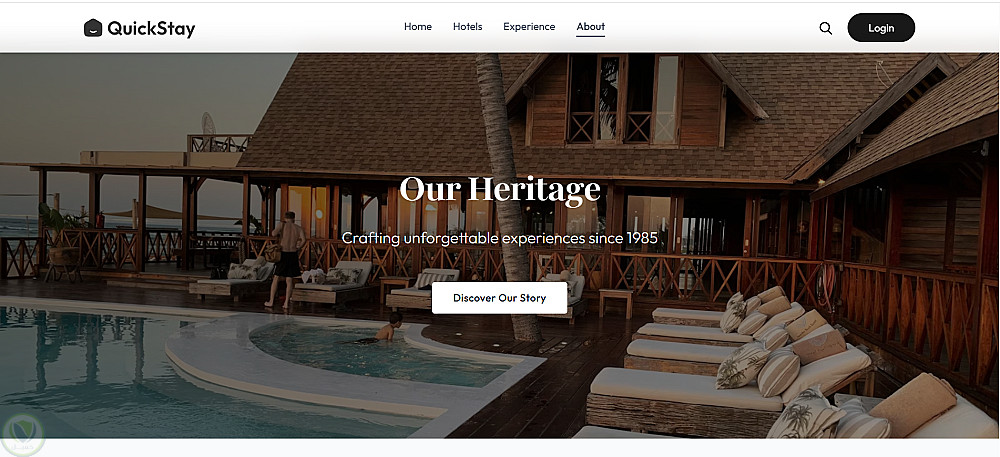Click the green shield watermark icon
Viewport: 1000px width, 457px height.
pyautogui.click(x=22, y=435)
